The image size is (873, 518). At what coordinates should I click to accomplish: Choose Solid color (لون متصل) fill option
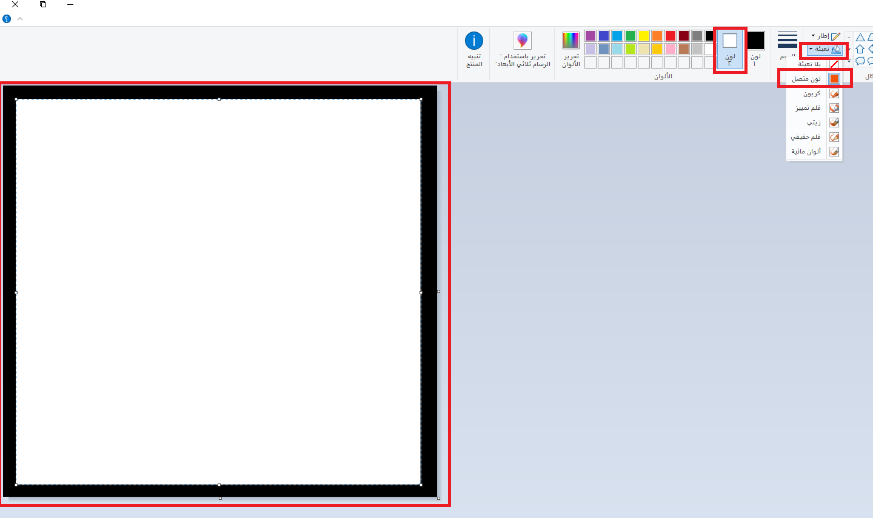(x=814, y=79)
